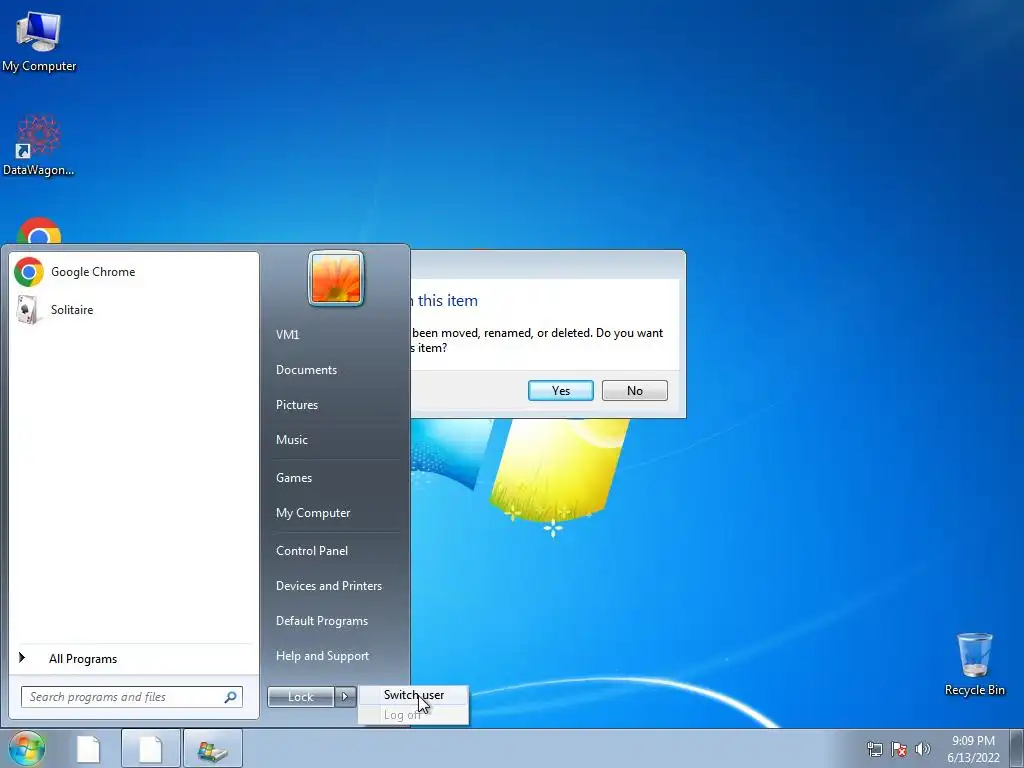Open the VM1 user folder
The height and width of the screenshot is (768, 1024).
(x=287, y=334)
